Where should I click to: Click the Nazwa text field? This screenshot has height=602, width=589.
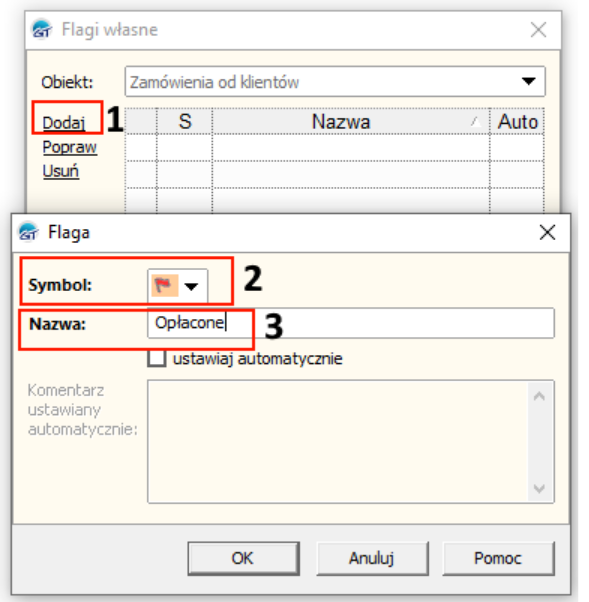(351, 323)
